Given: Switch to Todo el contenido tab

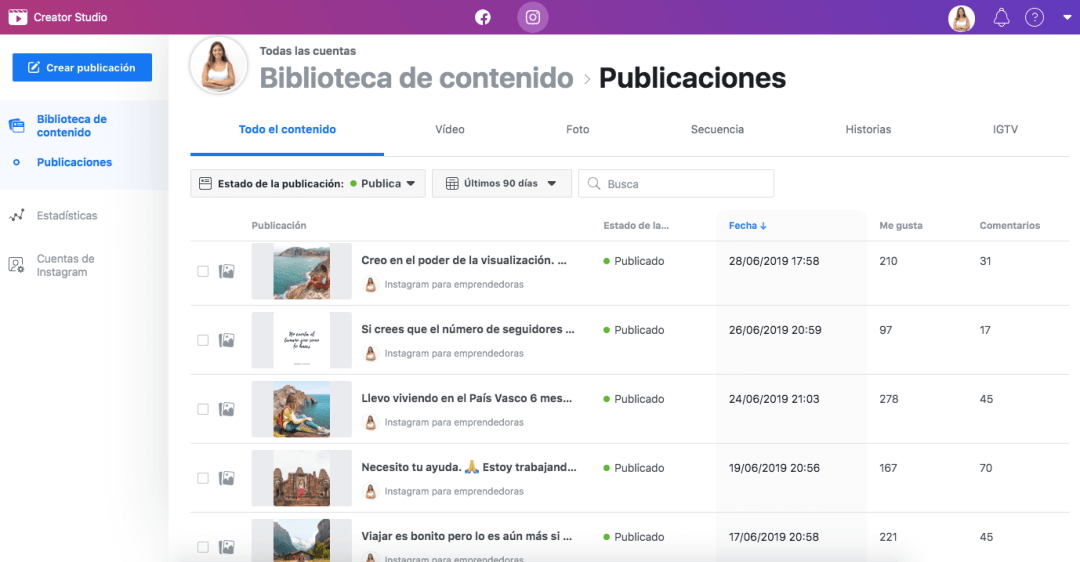Looking at the screenshot, I should pyautogui.click(x=287, y=129).
